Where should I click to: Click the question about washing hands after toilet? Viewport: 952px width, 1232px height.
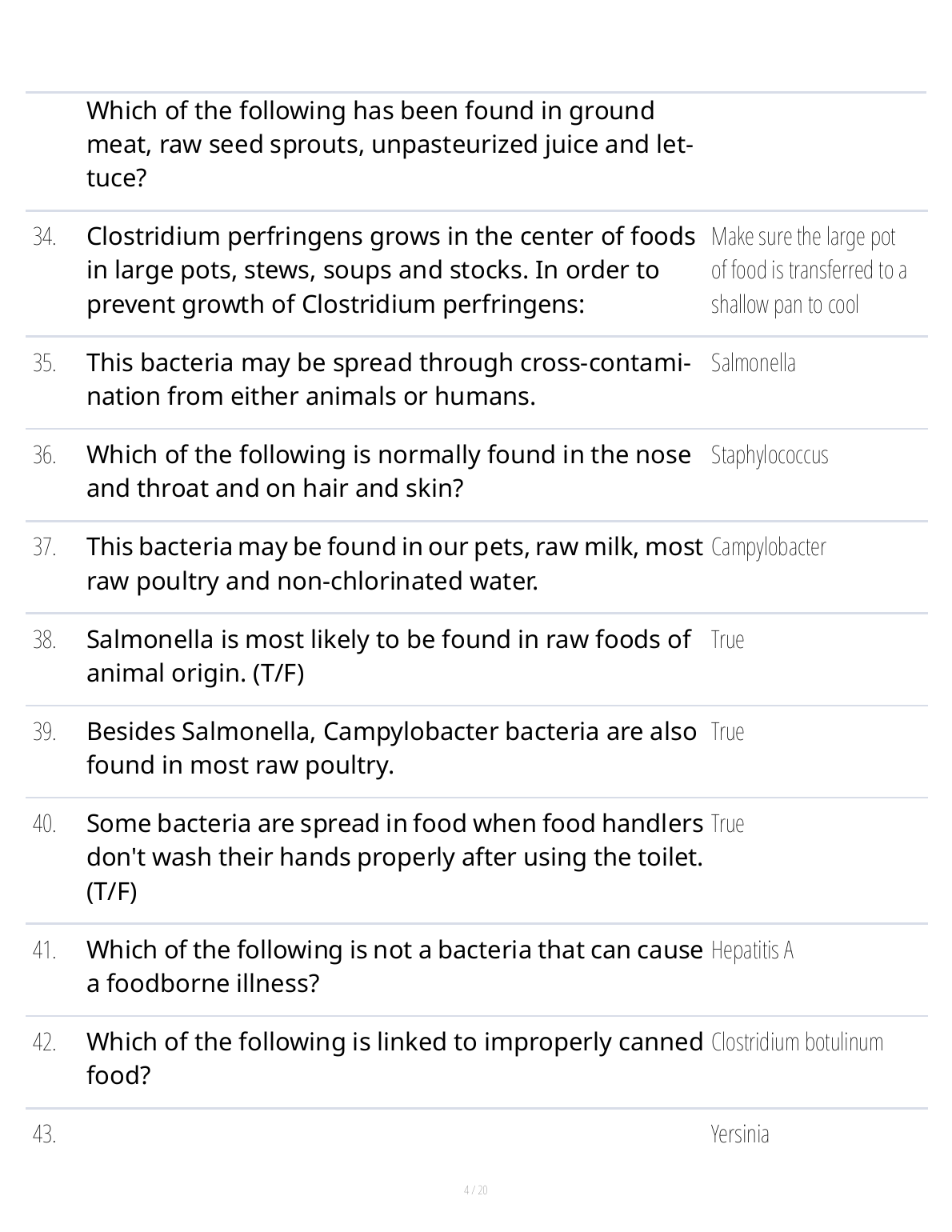click(x=394, y=857)
